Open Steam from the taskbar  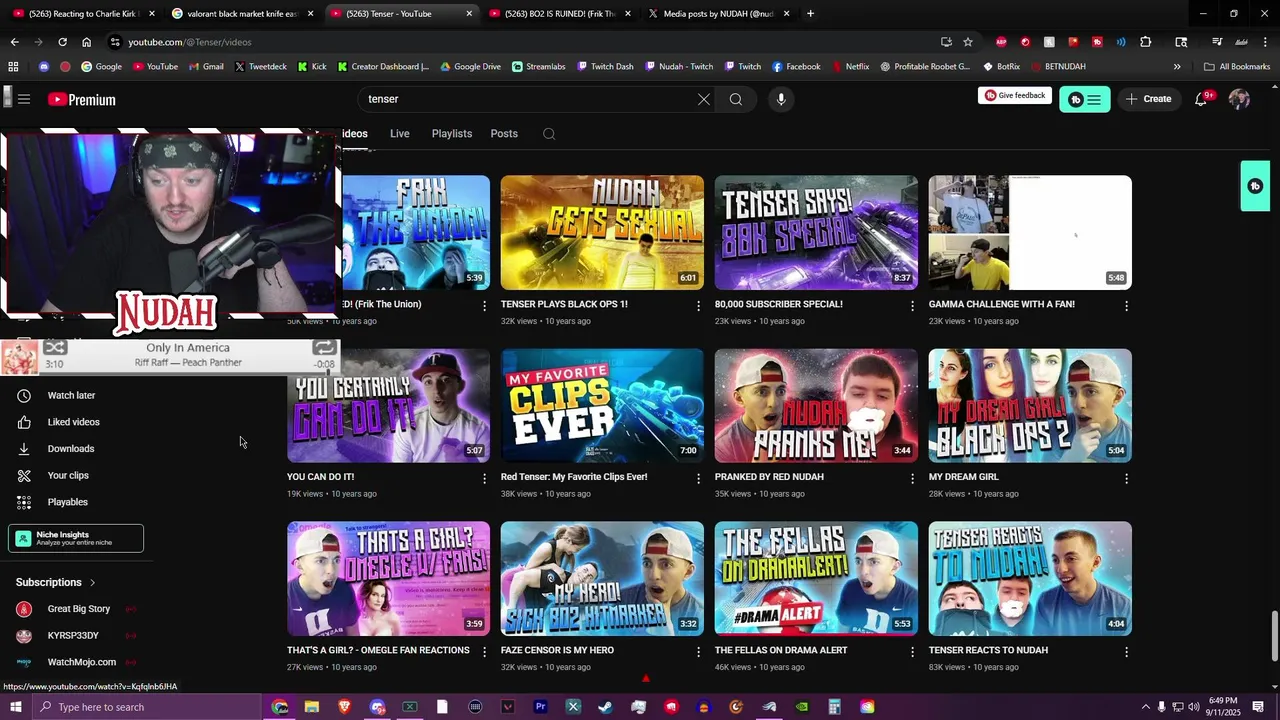tap(605, 707)
